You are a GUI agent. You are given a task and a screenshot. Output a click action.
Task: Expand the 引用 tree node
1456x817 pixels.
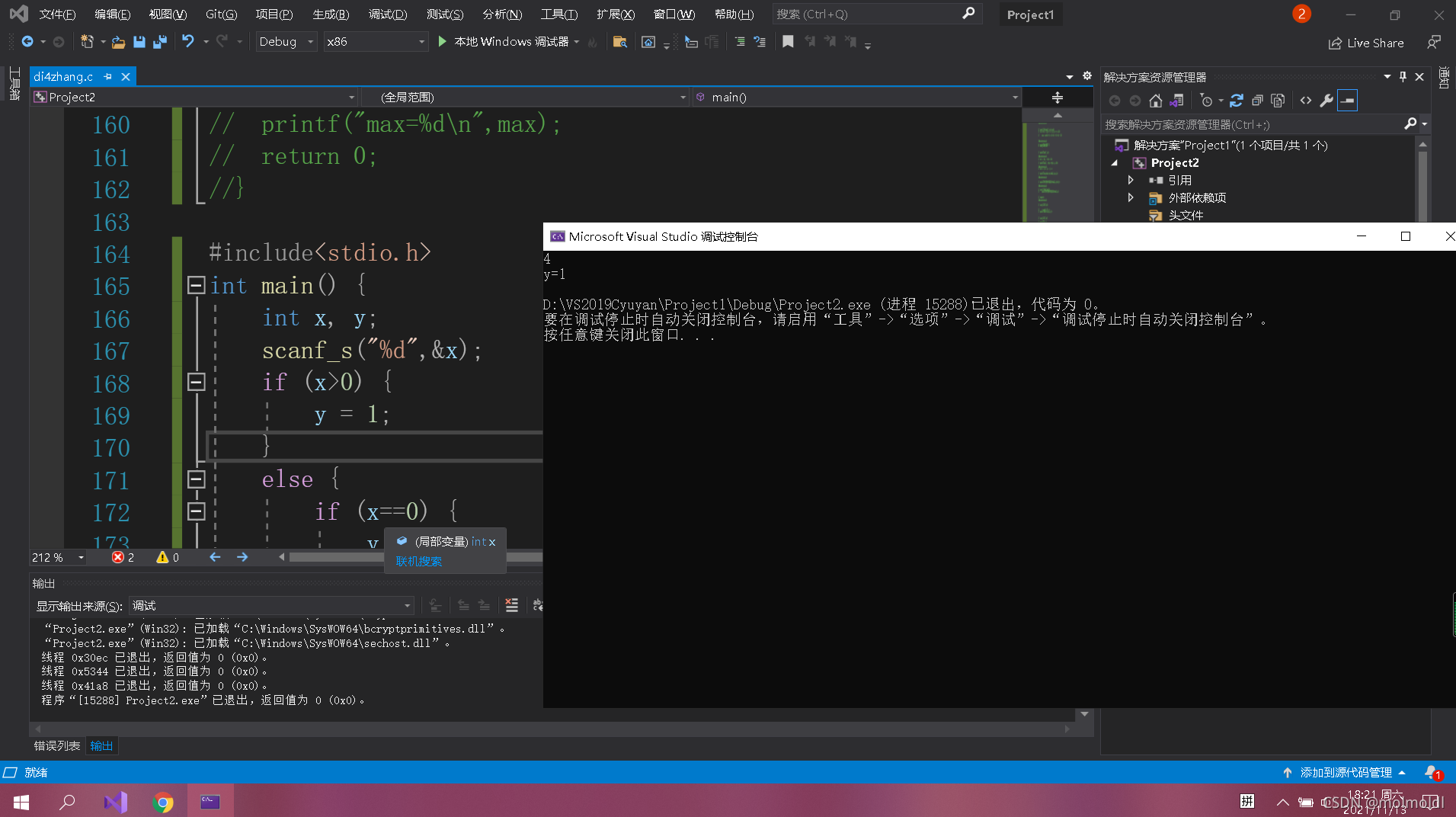coord(1131,181)
